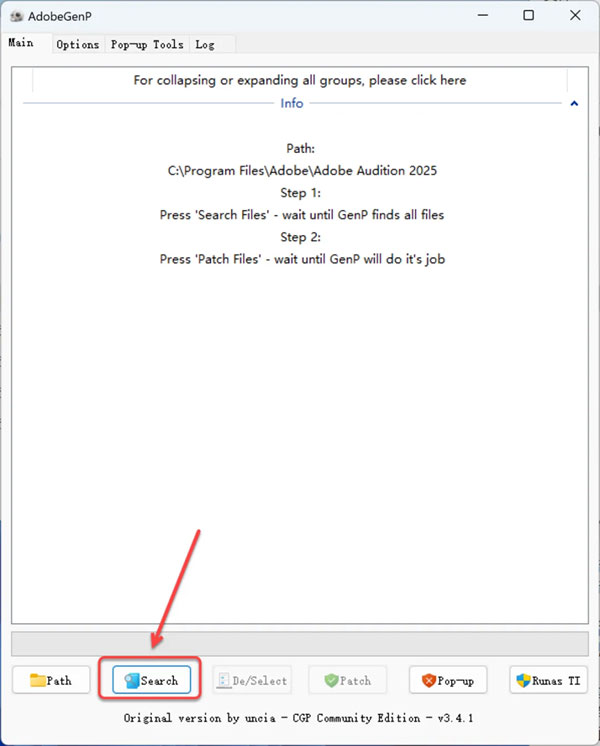This screenshot has width=600, height=746.
Task: Open the Options tab
Action: pos(78,44)
